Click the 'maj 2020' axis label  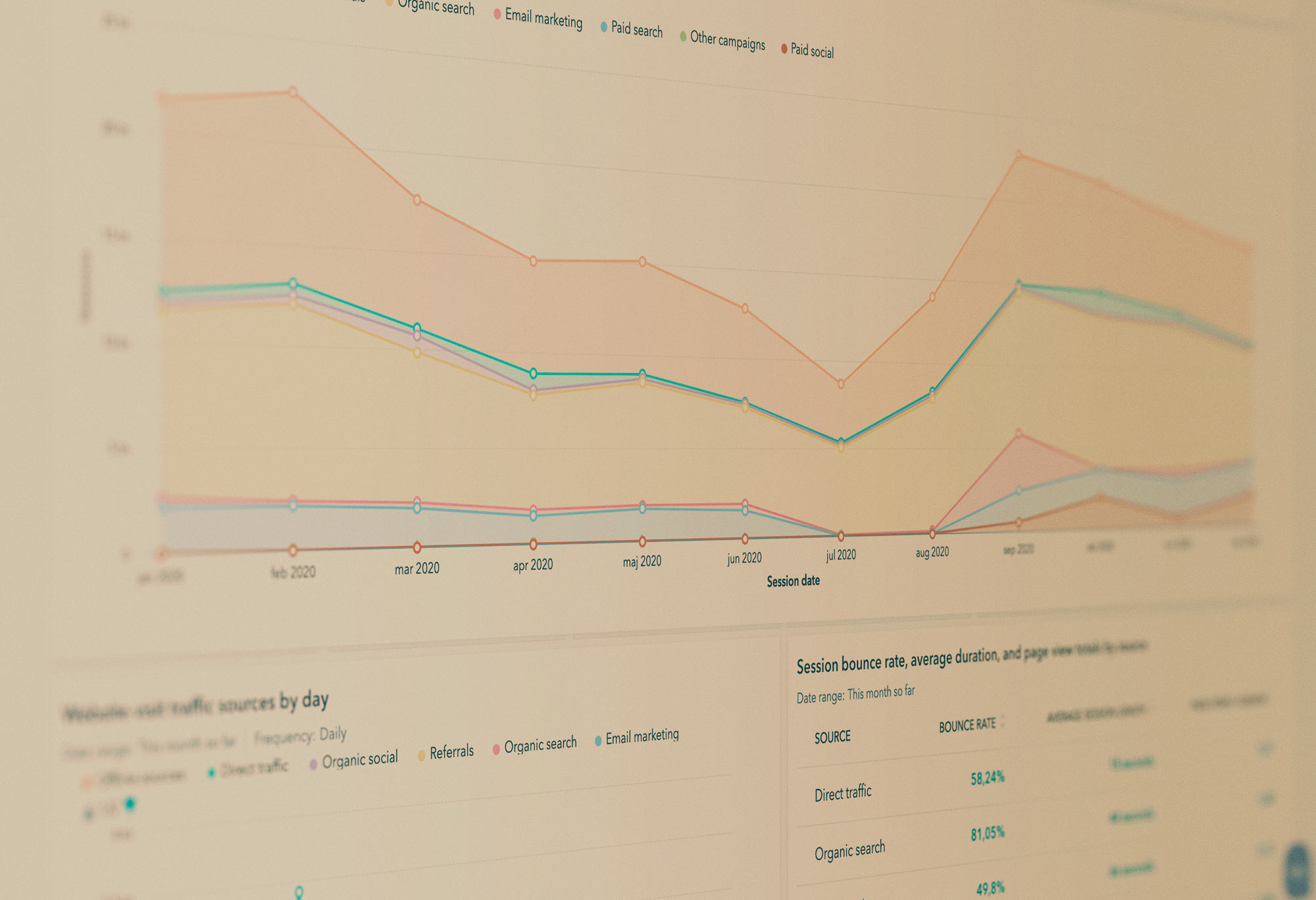(642, 561)
